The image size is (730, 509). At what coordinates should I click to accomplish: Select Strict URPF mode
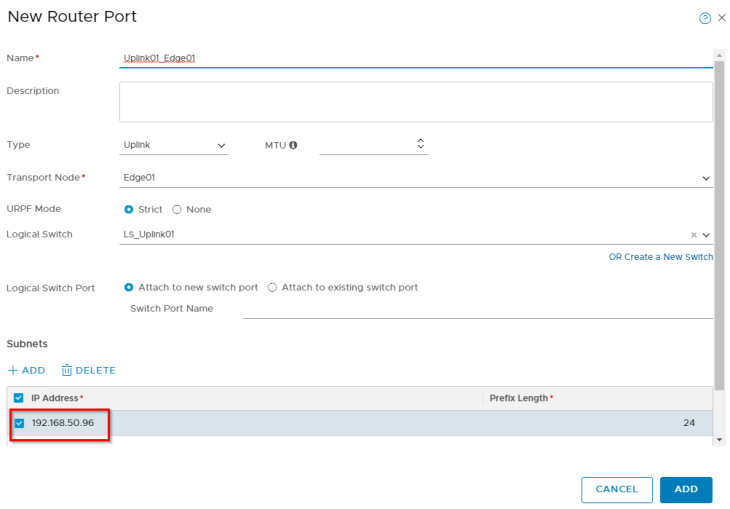pyautogui.click(x=128, y=209)
